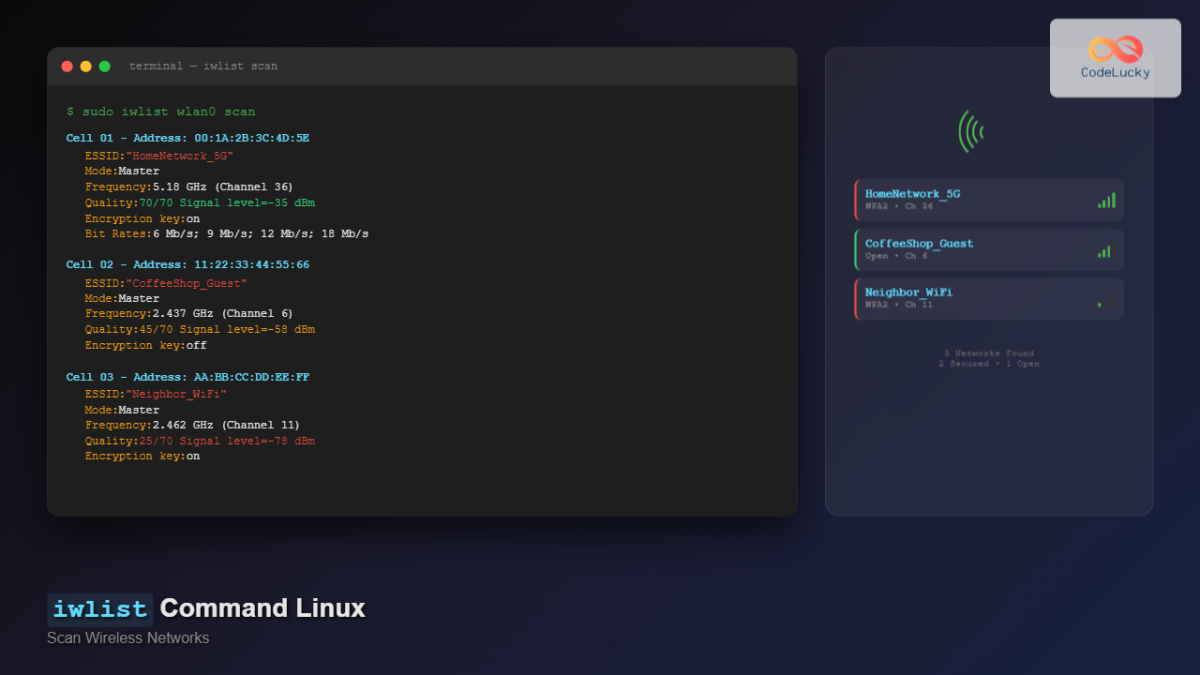
Task: Click the Scan Wireless Networks subtitle
Action: pyautogui.click(x=128, y=637)
